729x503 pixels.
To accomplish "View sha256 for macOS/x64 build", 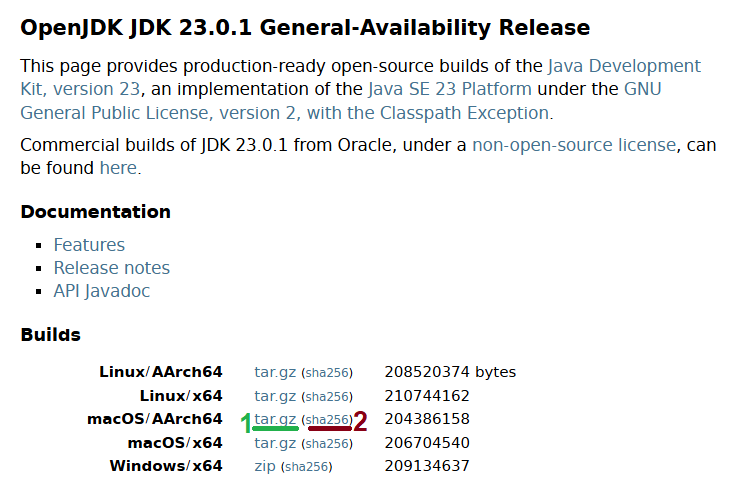I will pyautogui.click(x=327, y=443).
